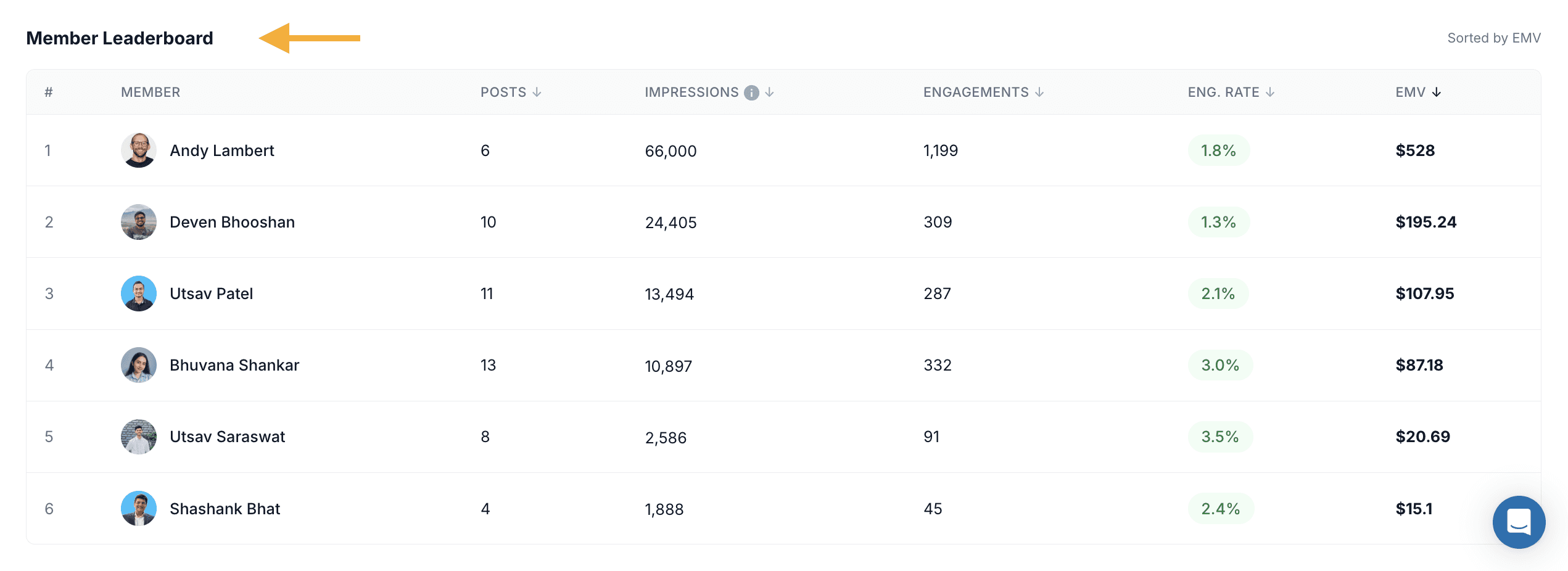This screenshot has height=571, width=1568.
Task: Select Utsav Patel's avatar
Action: 139,294
